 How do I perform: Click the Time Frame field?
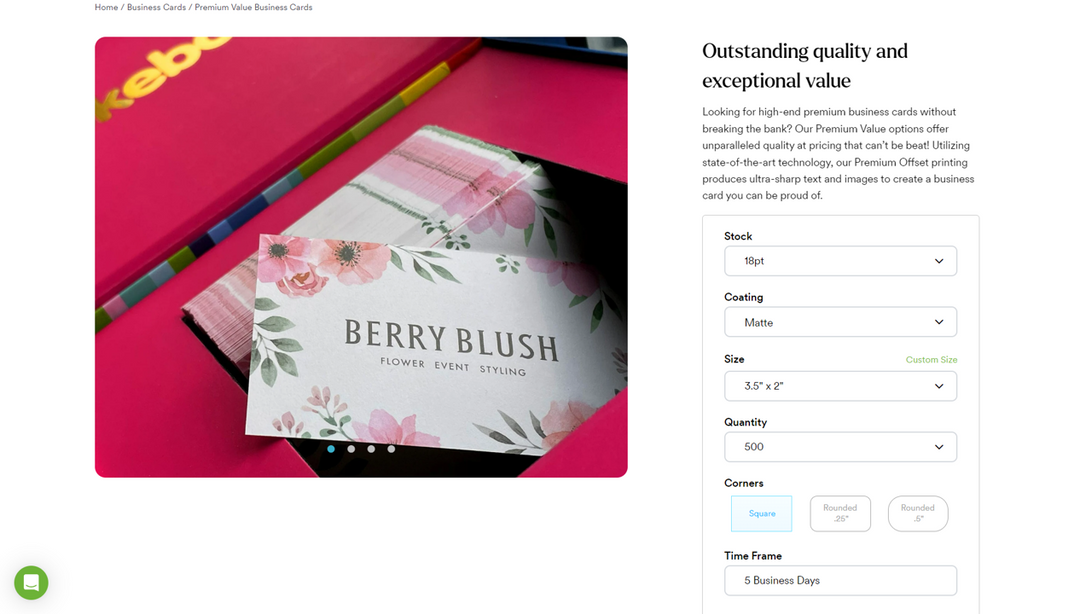click(x=840, y=581)
